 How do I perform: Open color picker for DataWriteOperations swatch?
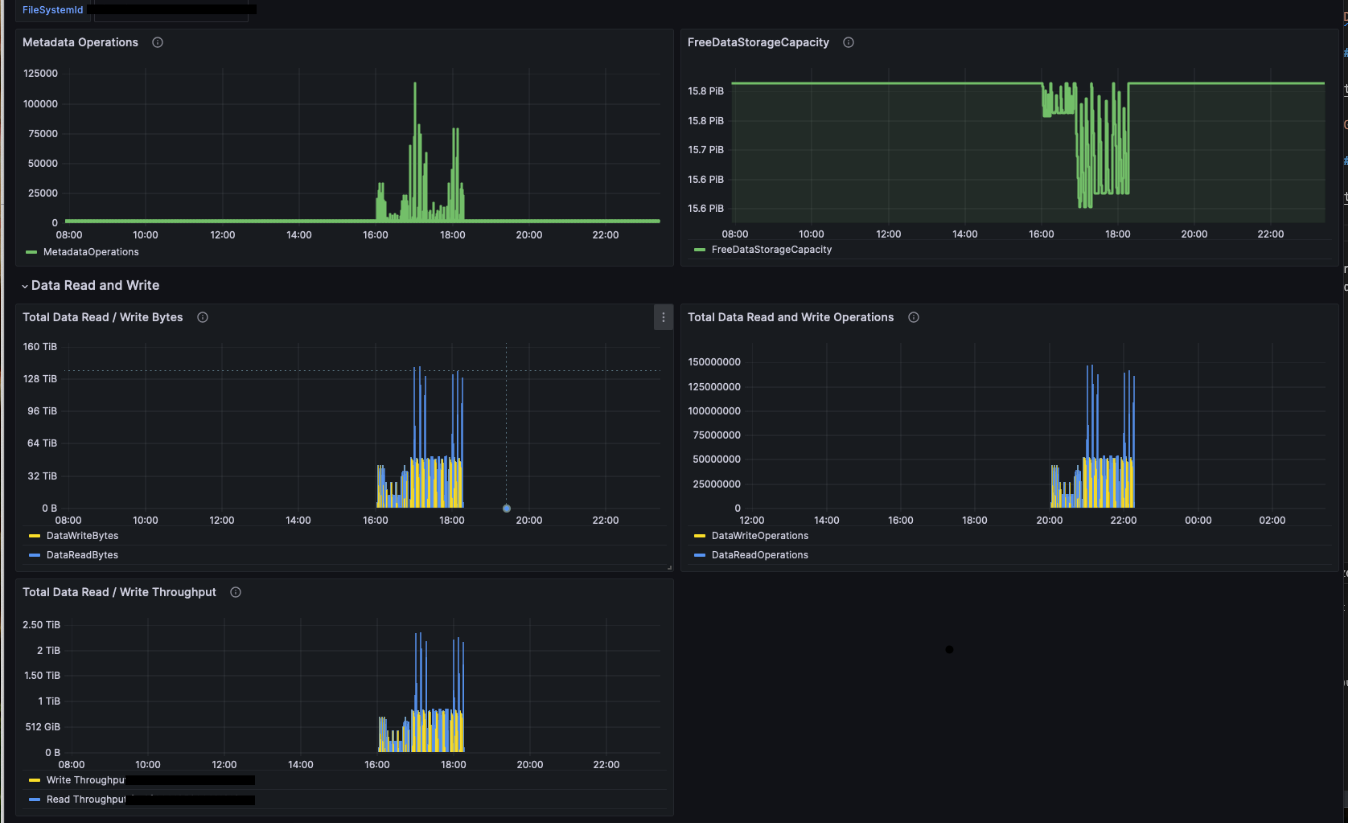coord(699,536)
